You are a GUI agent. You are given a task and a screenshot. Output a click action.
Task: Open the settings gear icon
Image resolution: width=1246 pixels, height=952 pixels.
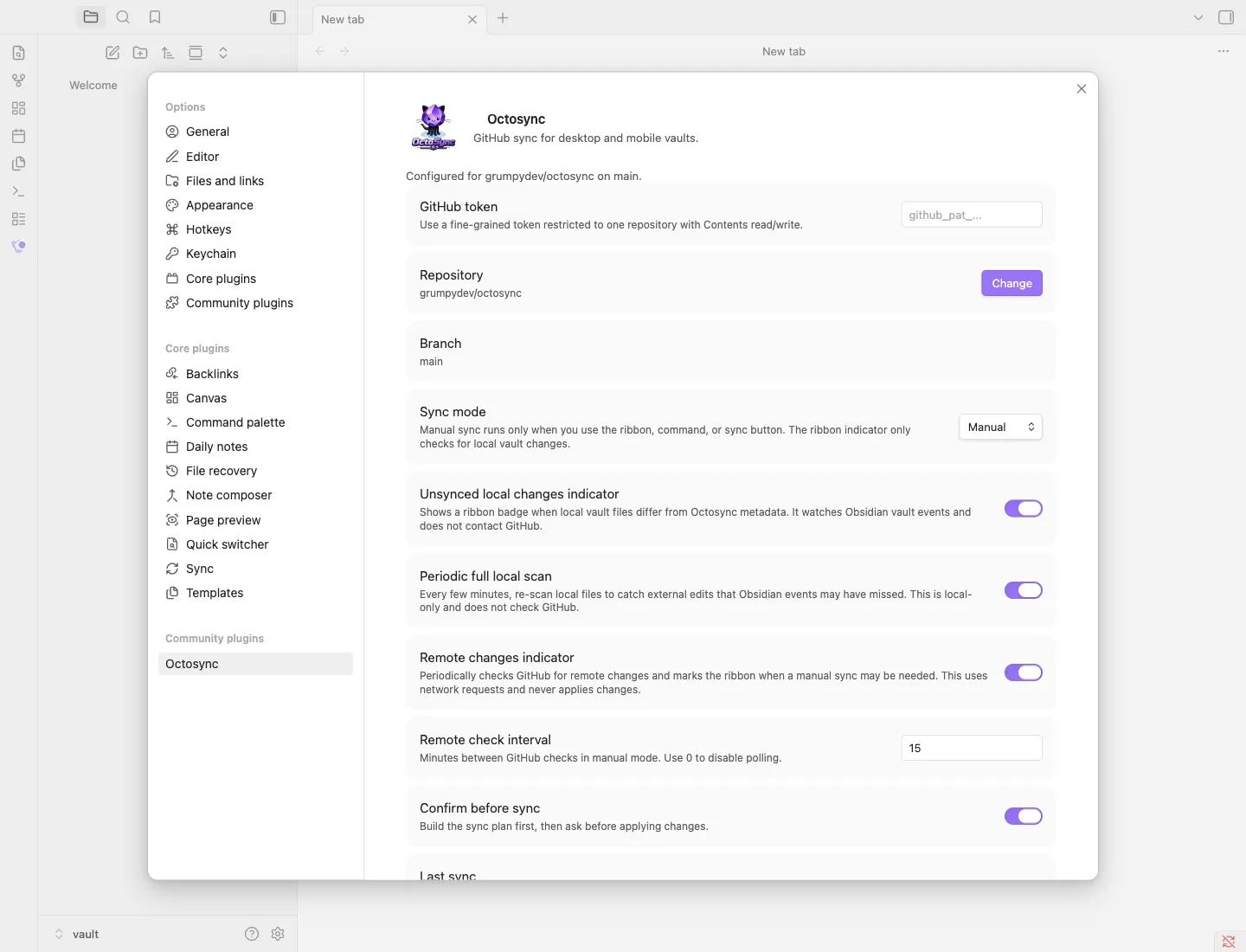(278, 934)
